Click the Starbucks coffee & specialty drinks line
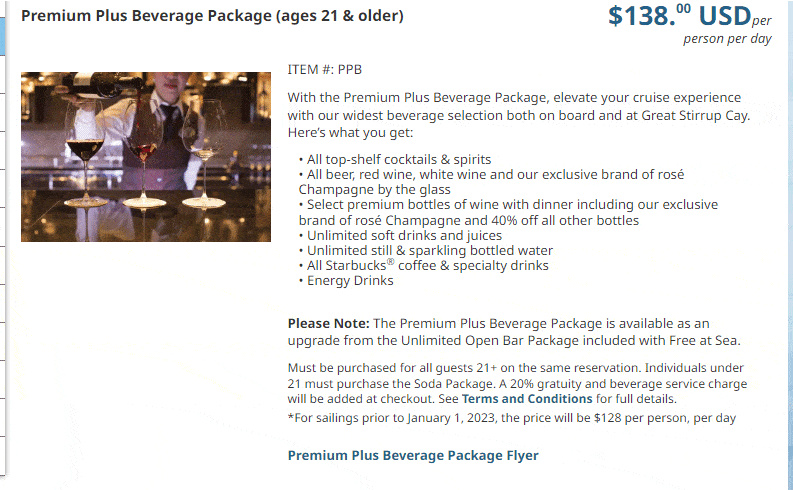Screen dimensions: 793x490 click(x=423, y=265)
